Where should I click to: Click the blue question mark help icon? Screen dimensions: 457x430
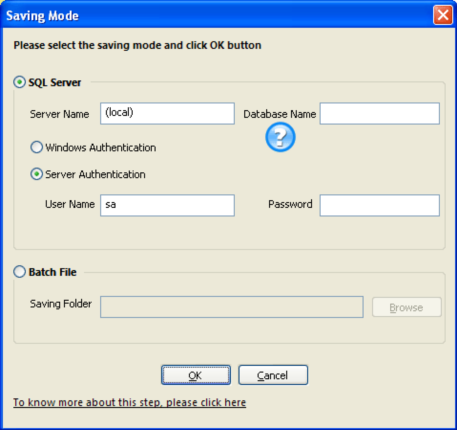click(280, 137)
